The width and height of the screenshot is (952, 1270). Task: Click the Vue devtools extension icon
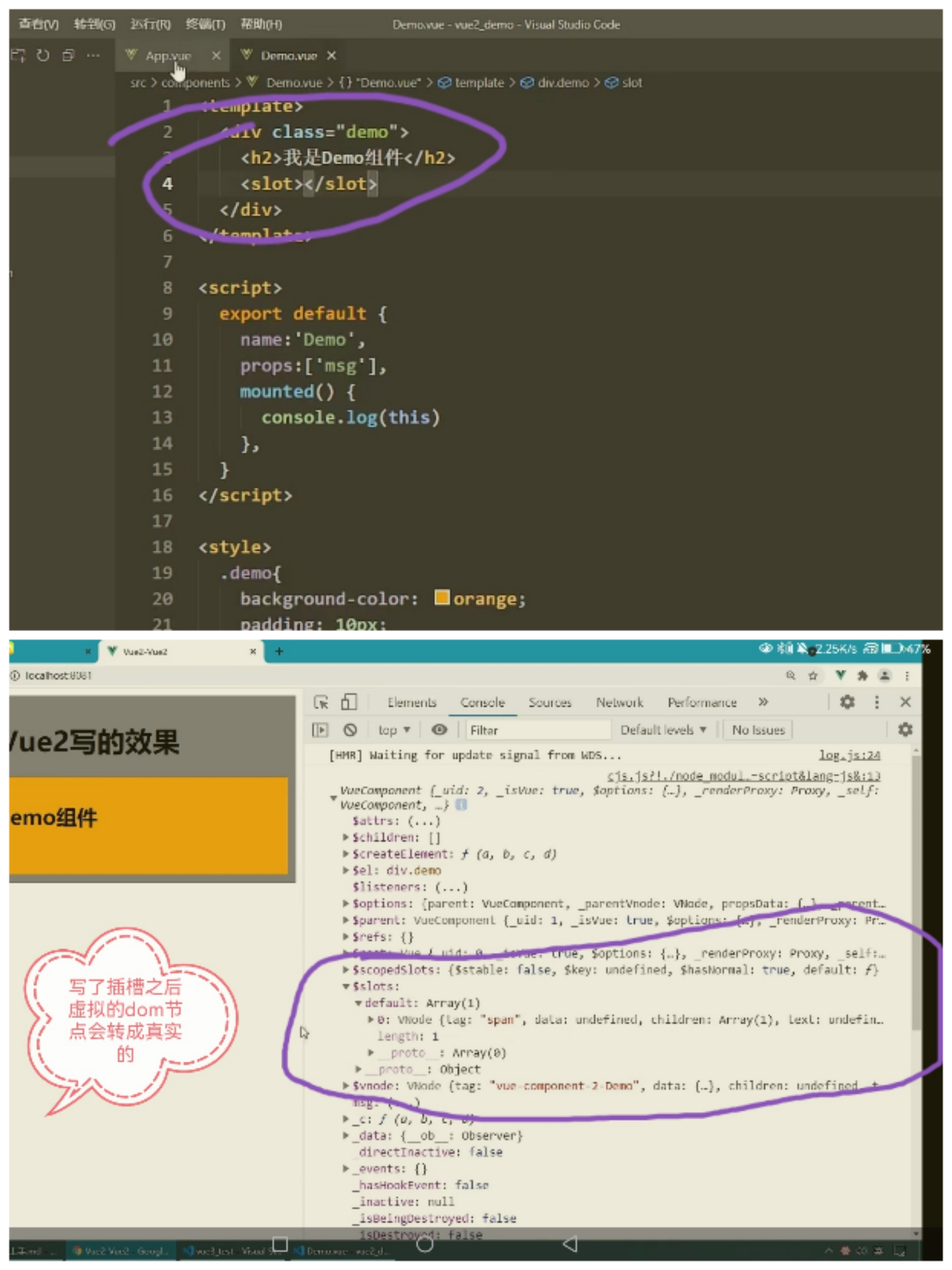coord(840,675)
